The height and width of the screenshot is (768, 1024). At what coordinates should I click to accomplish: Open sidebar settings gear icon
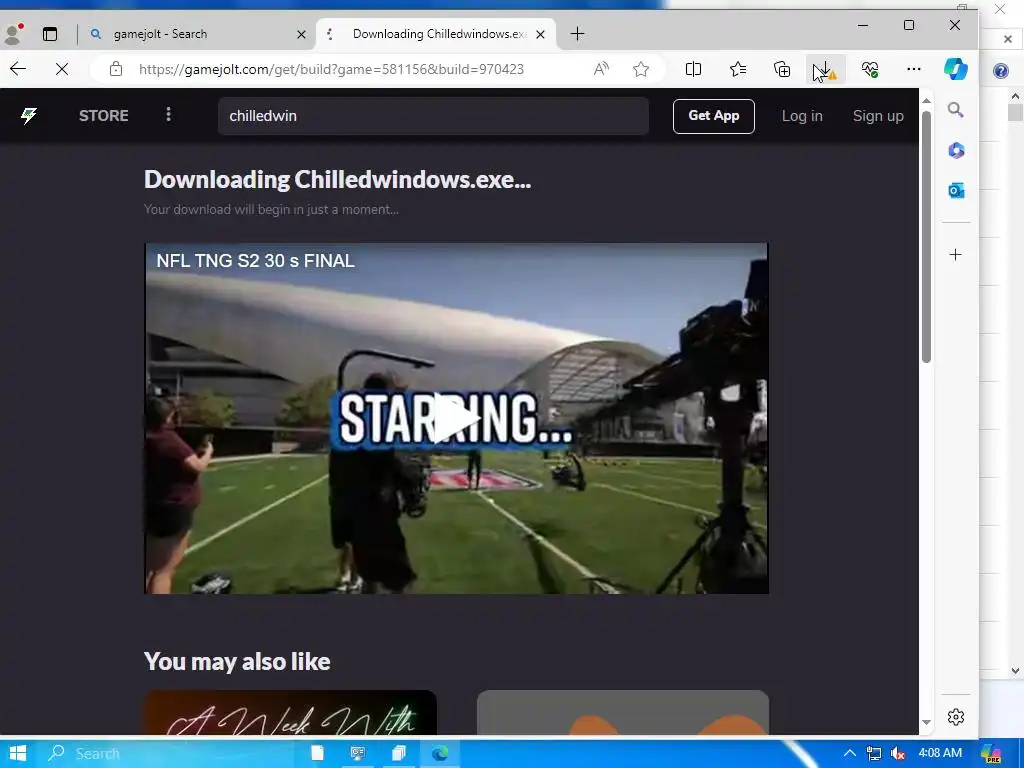tap(955, 717)
